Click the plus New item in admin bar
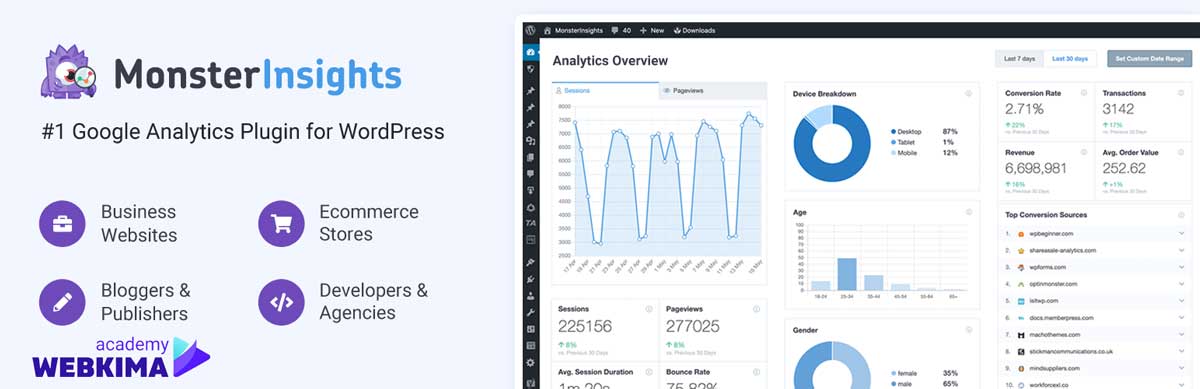1200x389 pixels. (x=651, y=30)
